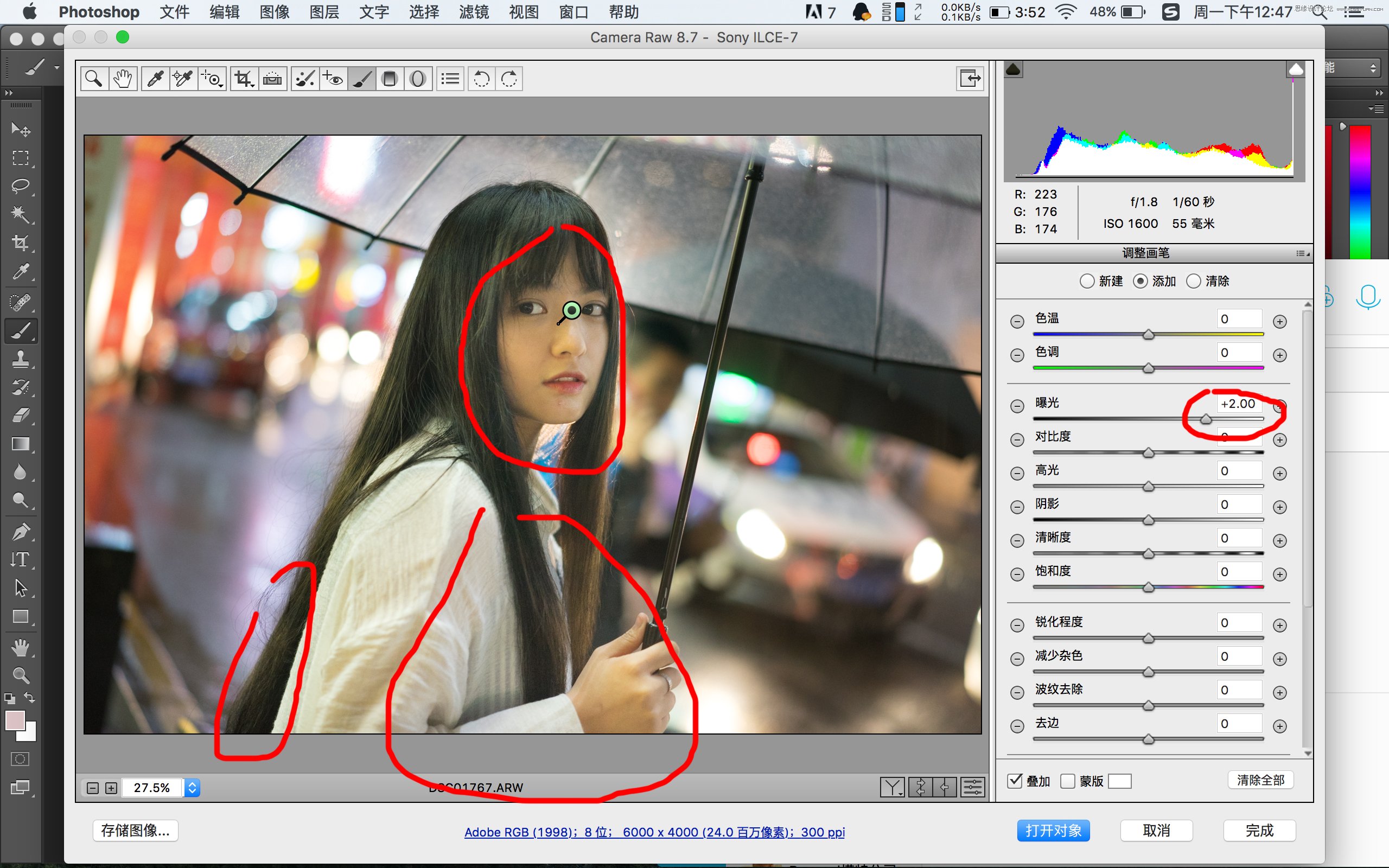Open the Spot Removal tool
Screen dimensions: 1389x868
coord(305,79)
